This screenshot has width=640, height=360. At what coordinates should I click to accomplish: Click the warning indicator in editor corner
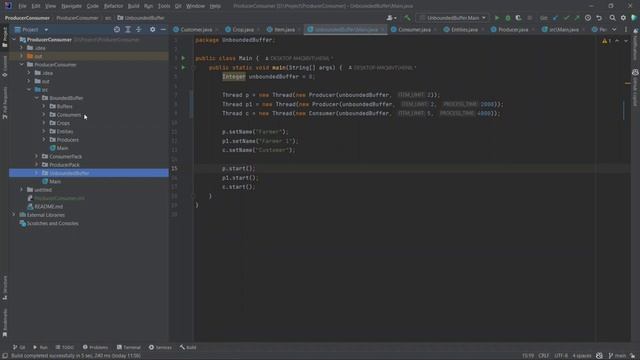click(x=607, y=41)
